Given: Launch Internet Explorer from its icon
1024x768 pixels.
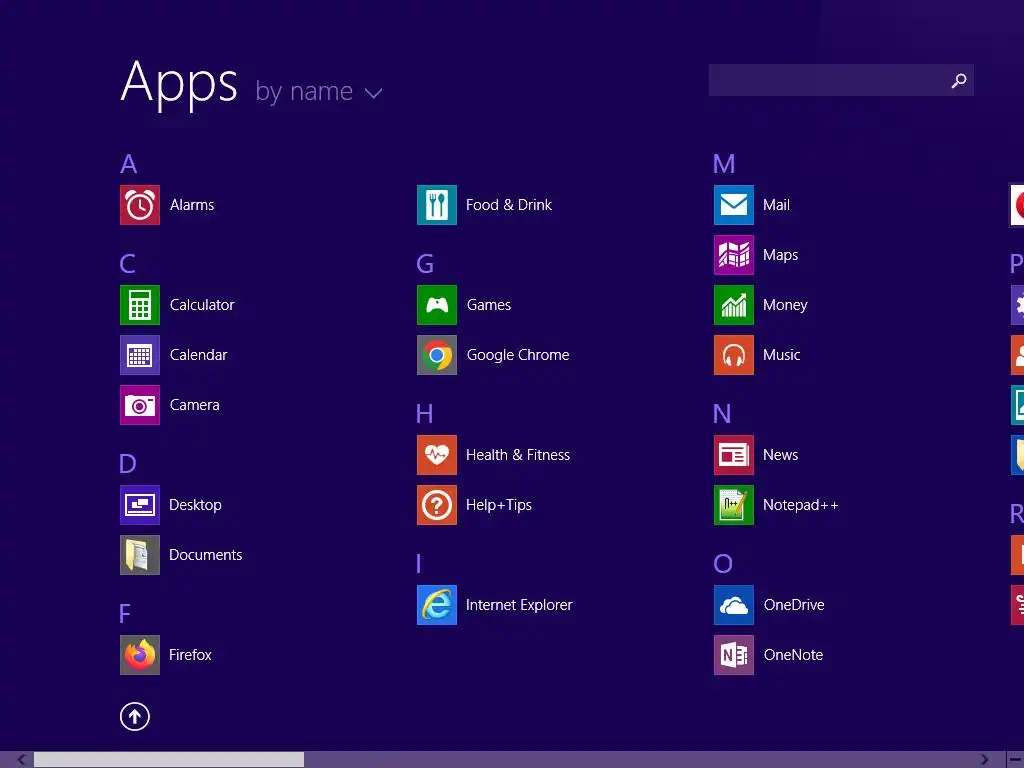Looking at the screenshot, I should pos(437,605).
